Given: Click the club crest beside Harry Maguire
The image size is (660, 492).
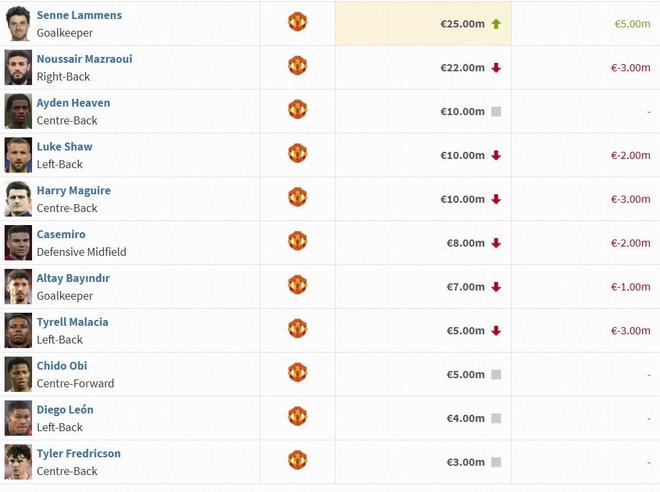Looking at the screenshot, I should coord(297,197).
